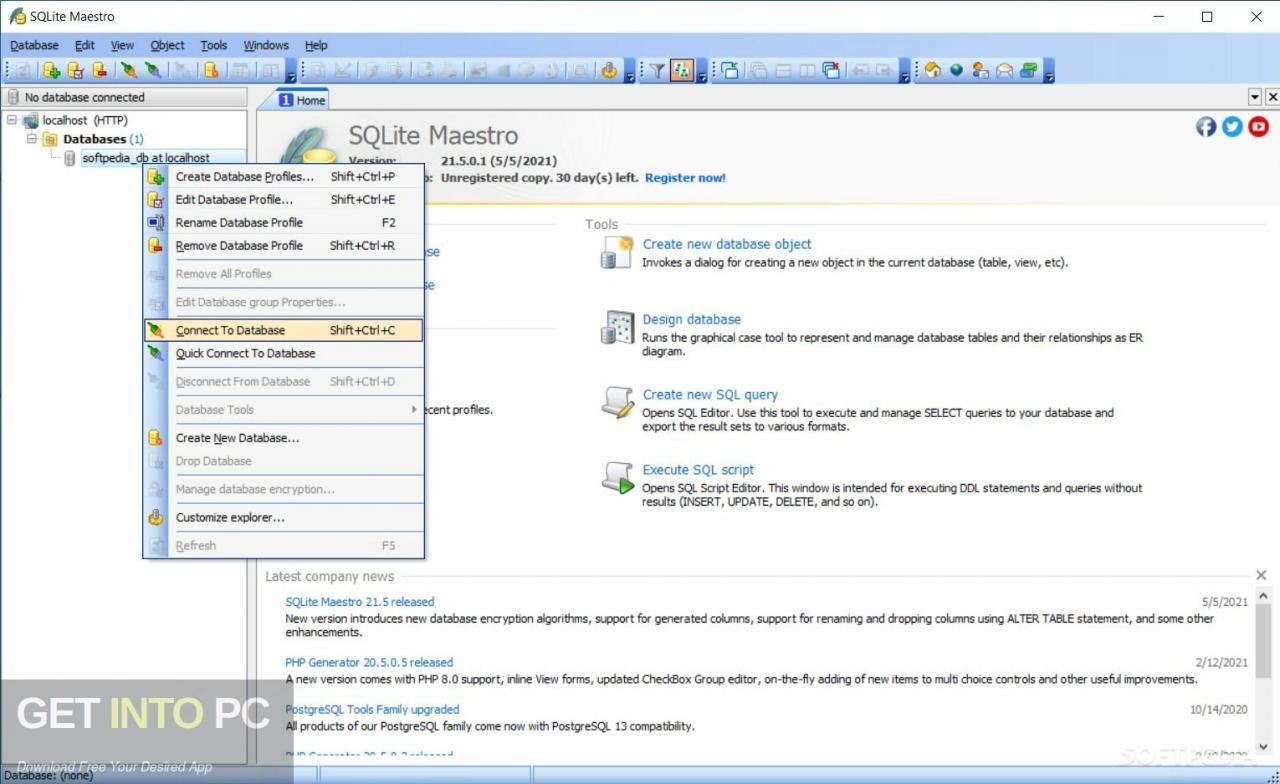The image size is (1280, 784).
Task: Open toolbar overflow dropdown after sort toggle
Action: pos(702,72)
